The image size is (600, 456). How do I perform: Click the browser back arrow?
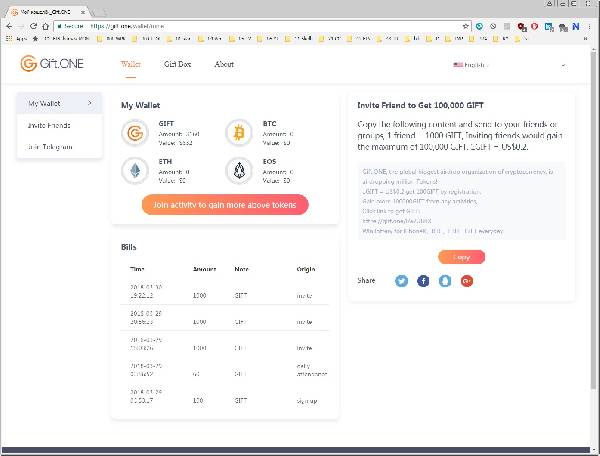pyautogui.click(x=9, y=26)
